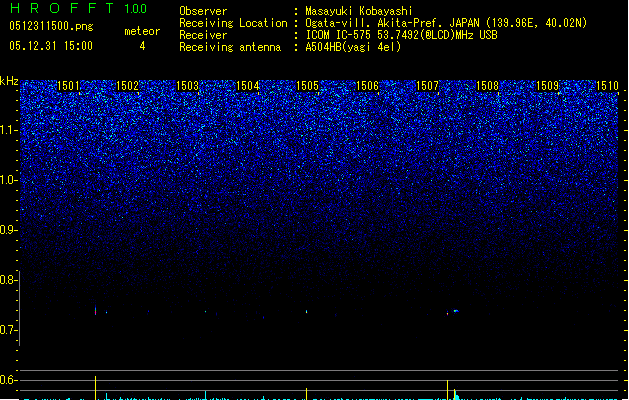This screenshot has width=629, height=400.
Task: Click the ICOM IC-575 receiver text
Action: pos(401,35)
